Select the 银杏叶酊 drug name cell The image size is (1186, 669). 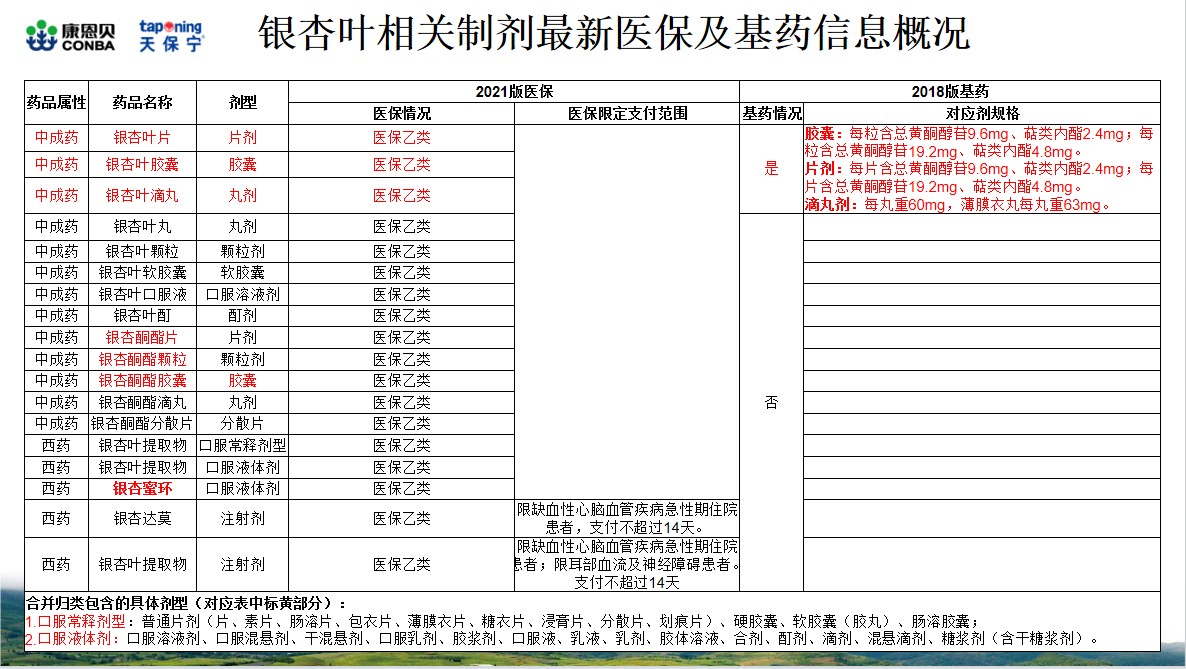[142, 316]
